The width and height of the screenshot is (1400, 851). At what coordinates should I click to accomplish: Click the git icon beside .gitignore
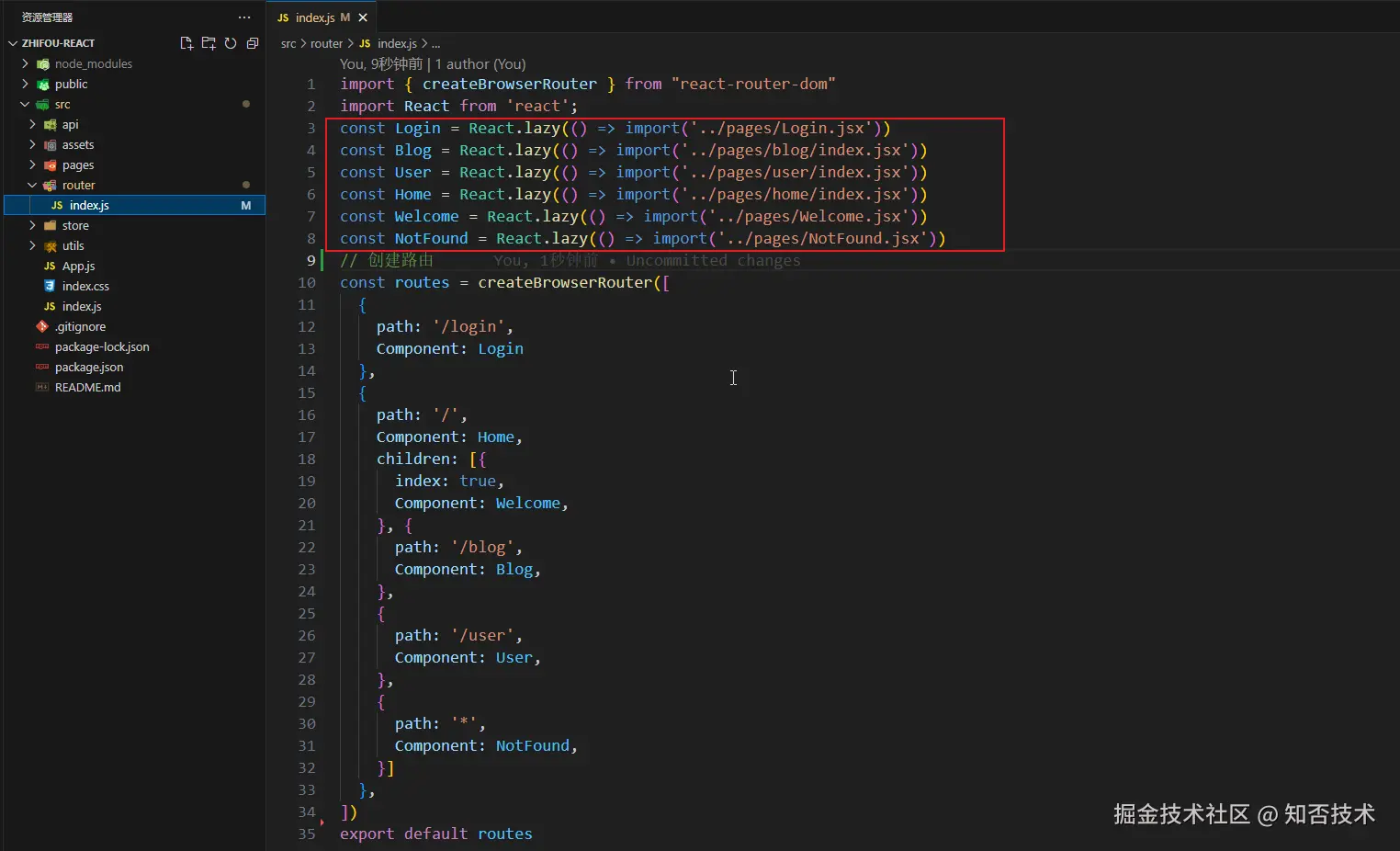(x=42, y=326)
